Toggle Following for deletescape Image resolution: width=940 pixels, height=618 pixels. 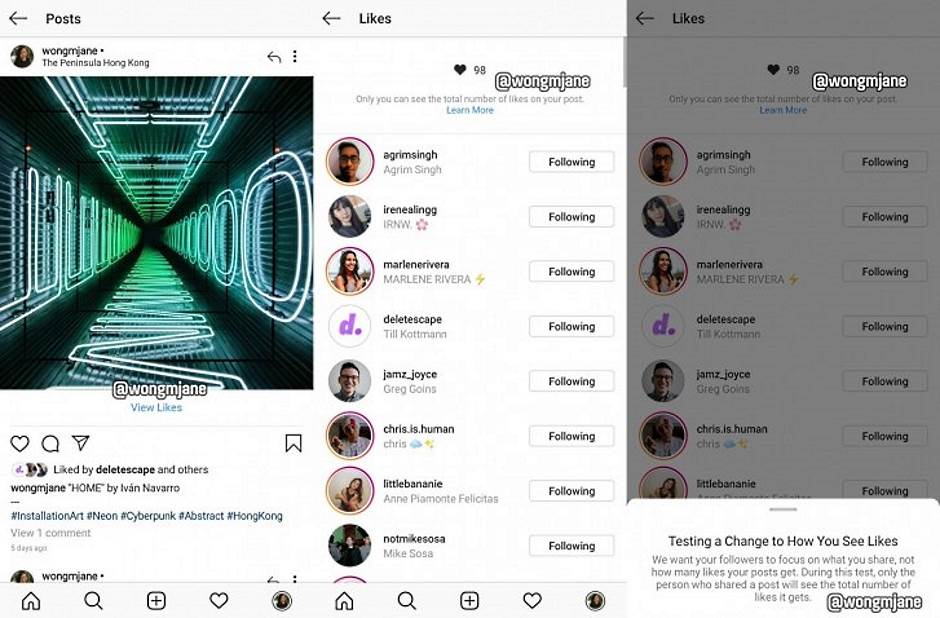(x=571, y=327)
